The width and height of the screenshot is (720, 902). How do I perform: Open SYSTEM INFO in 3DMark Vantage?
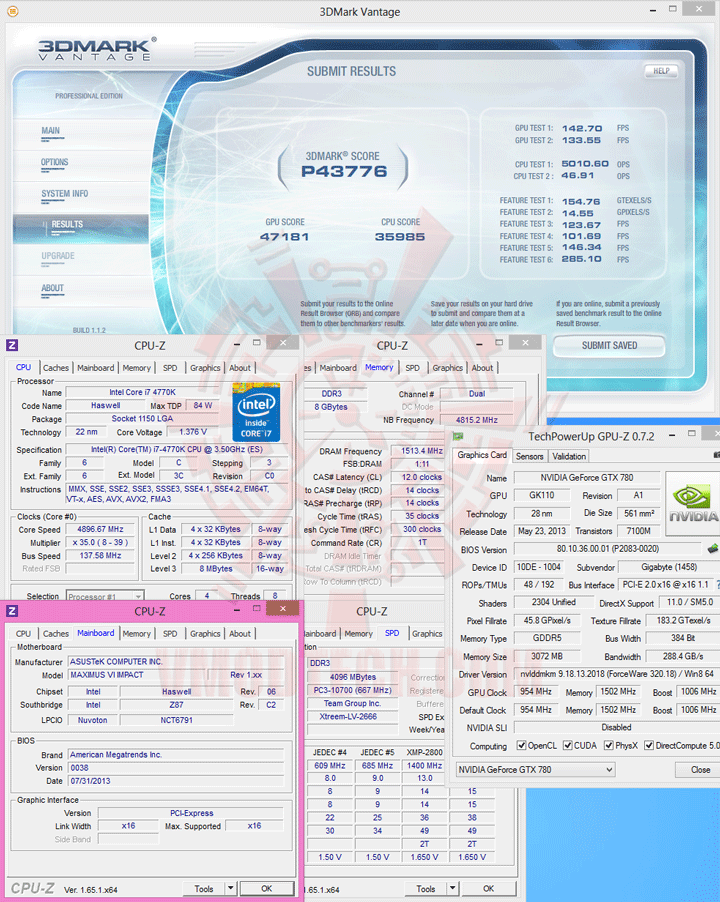coord(64,194)
